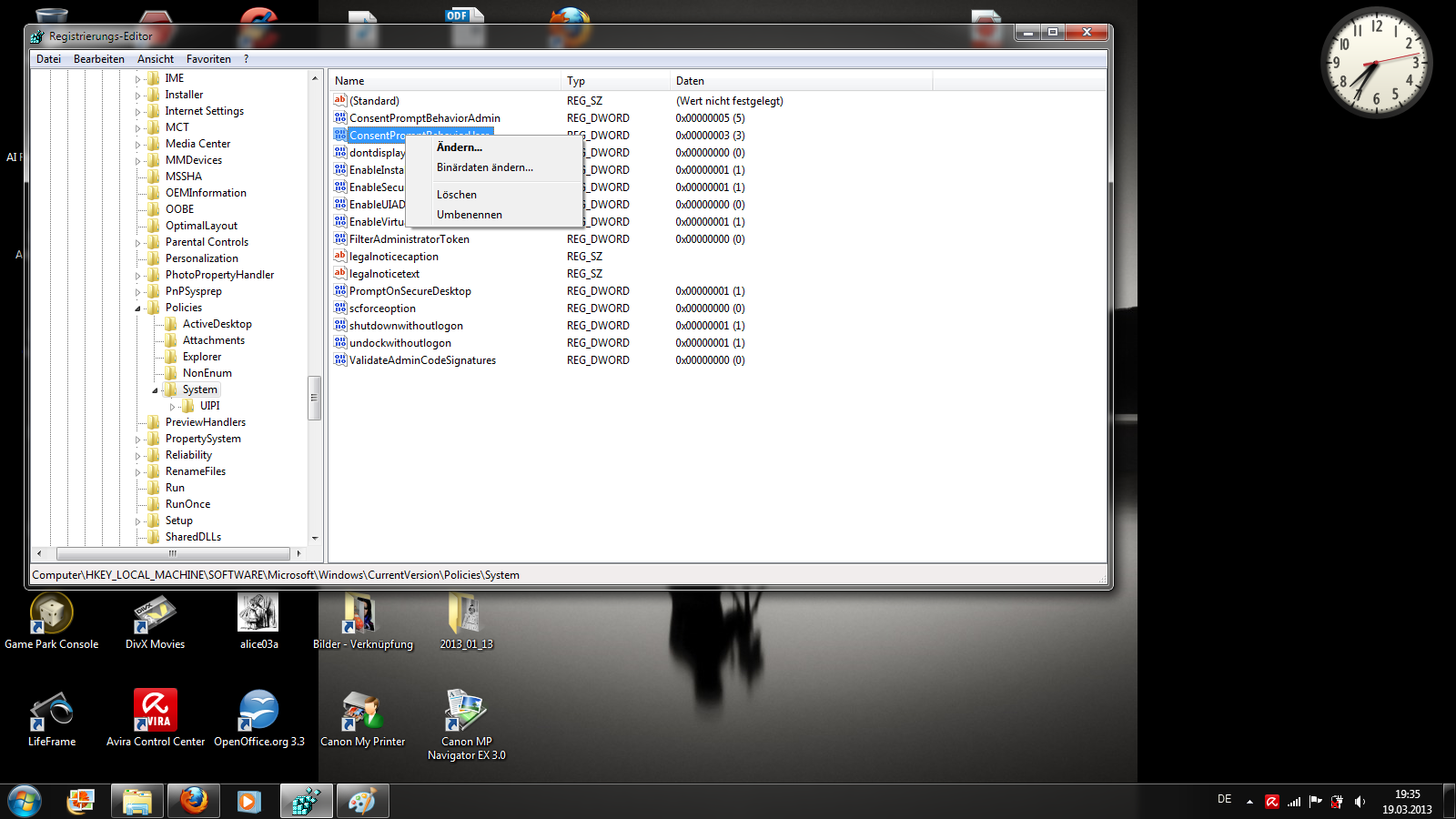The width and height of the screenshot is (1456, 819).
Task: Open the Canon My Printer shortcut
Action: (x=362, y=718)
